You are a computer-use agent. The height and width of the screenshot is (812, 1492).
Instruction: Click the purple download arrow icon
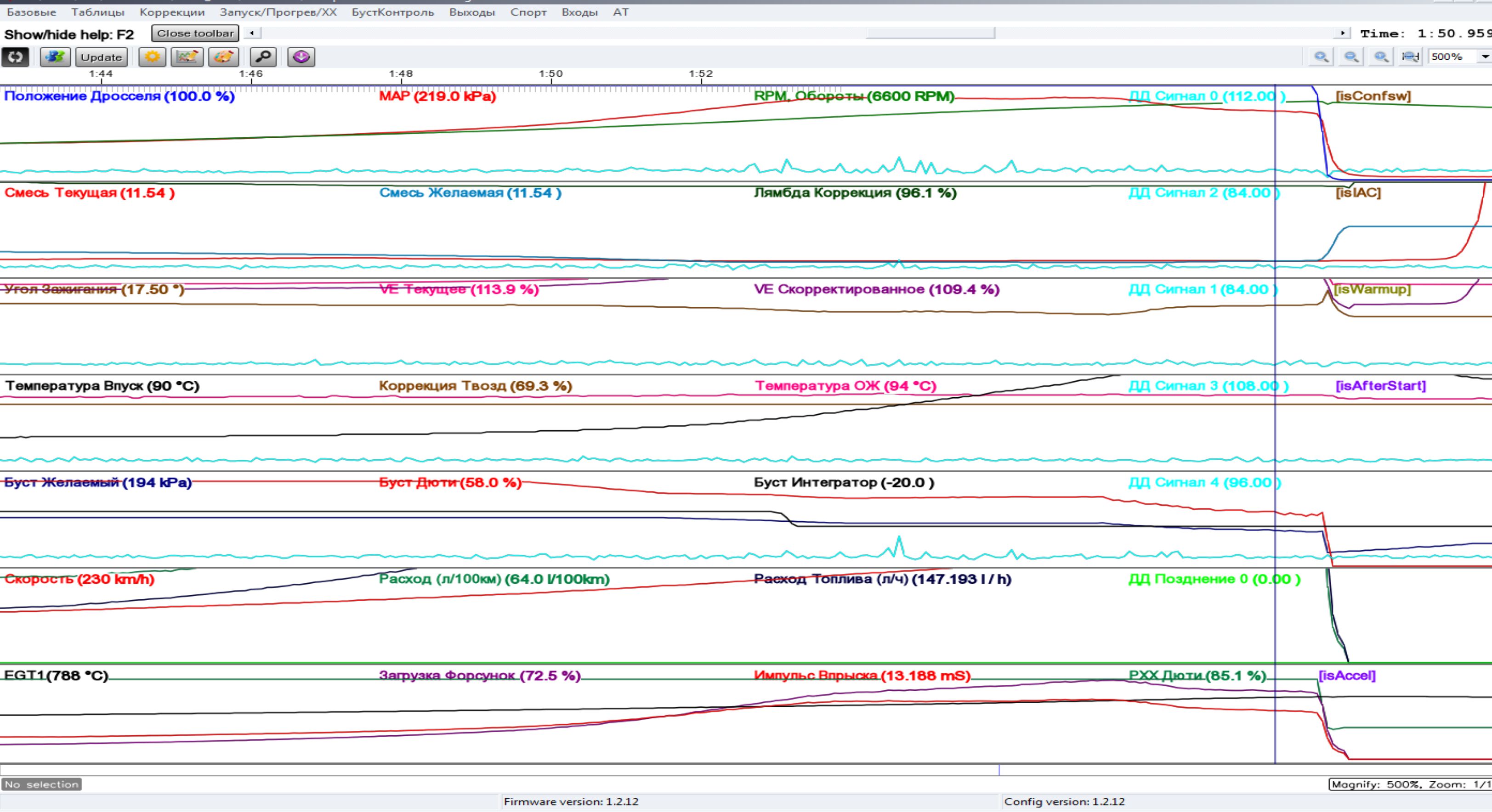pyautogui.click(x=301, y=56)
